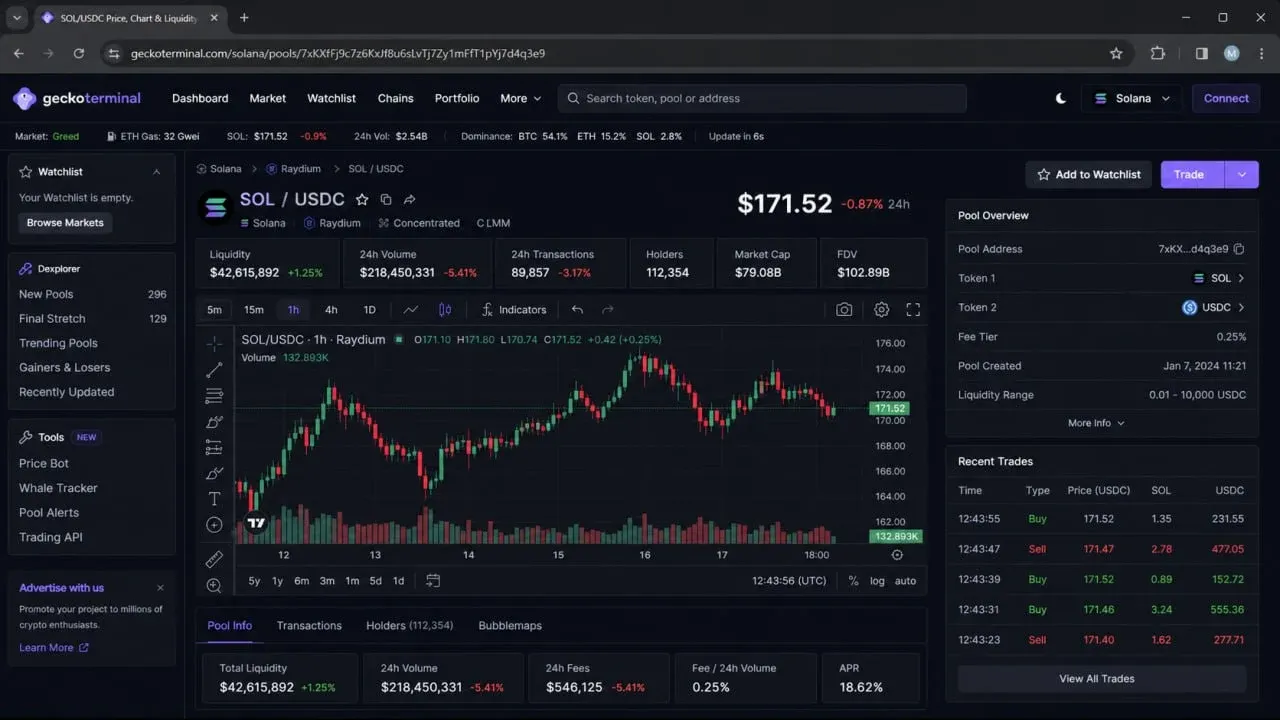Copy the pool address
This screenshot has height=720, width=1280.
click(1239, 249)
